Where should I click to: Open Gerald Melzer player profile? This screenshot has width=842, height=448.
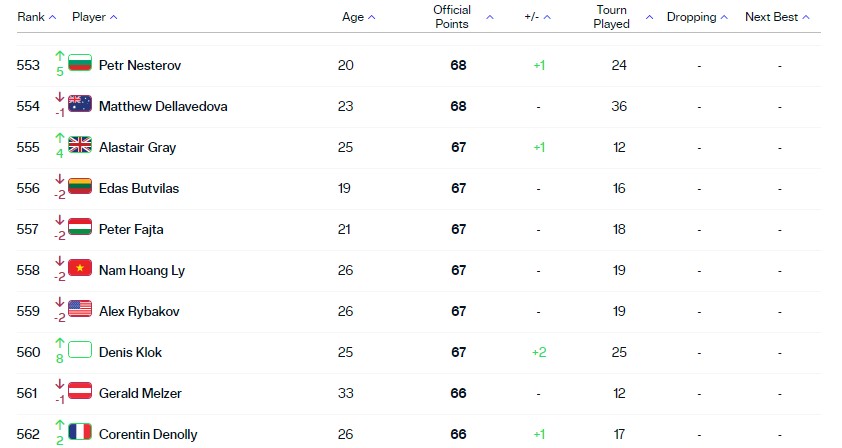click(140, 393)
